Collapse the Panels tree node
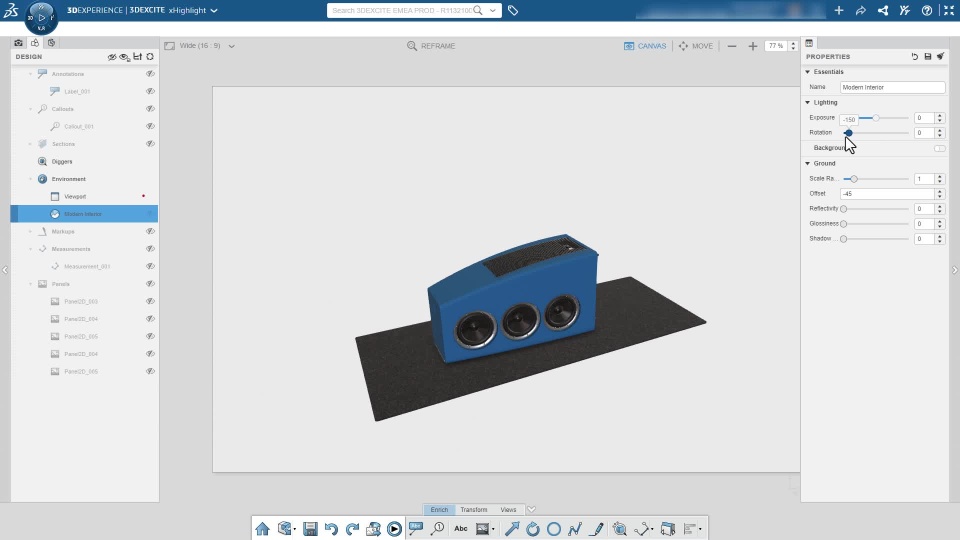Viewport: 960px width, 540px height. click(x=31, y=284)
